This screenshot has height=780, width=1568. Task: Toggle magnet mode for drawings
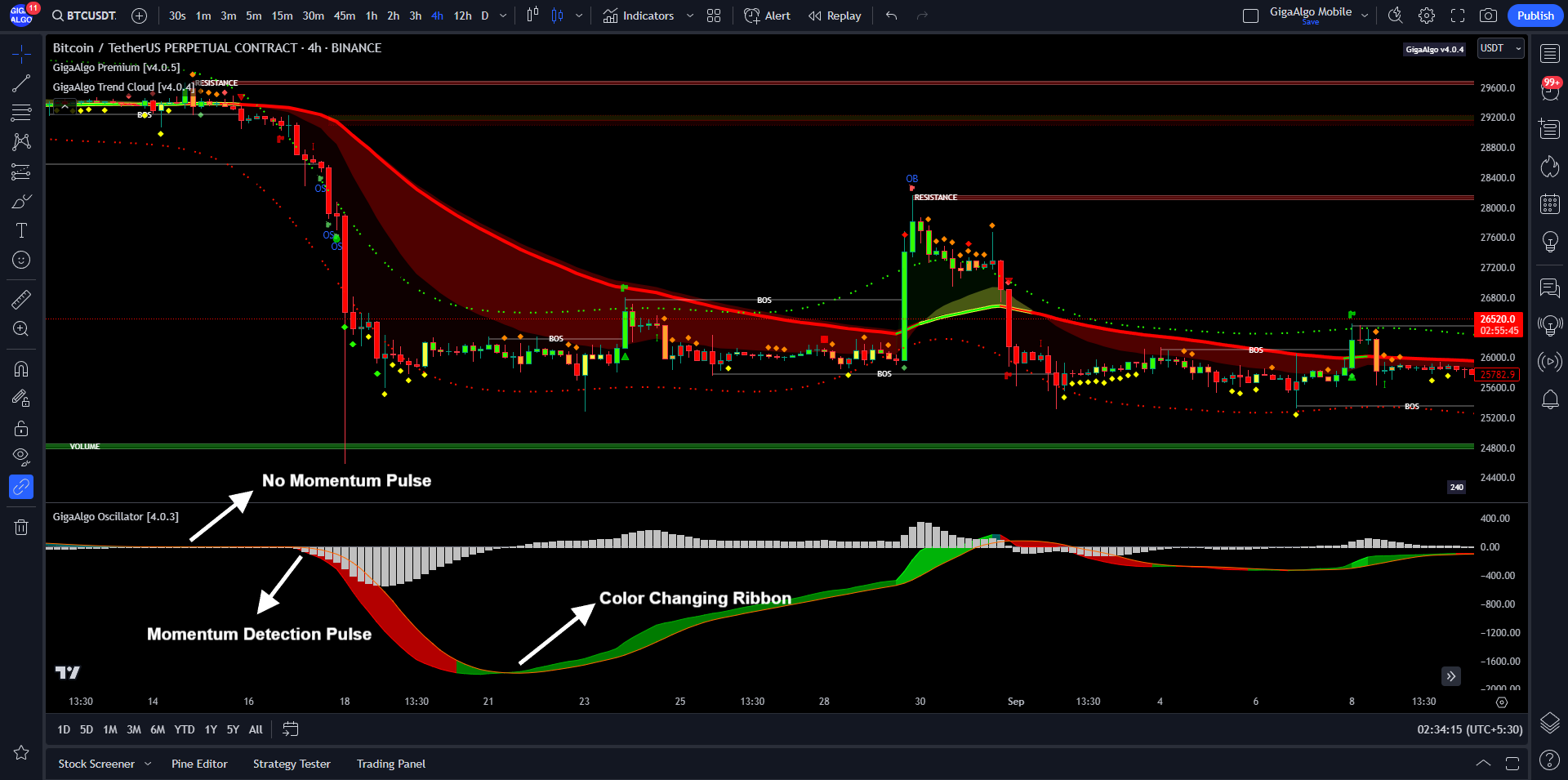(21, 369)
